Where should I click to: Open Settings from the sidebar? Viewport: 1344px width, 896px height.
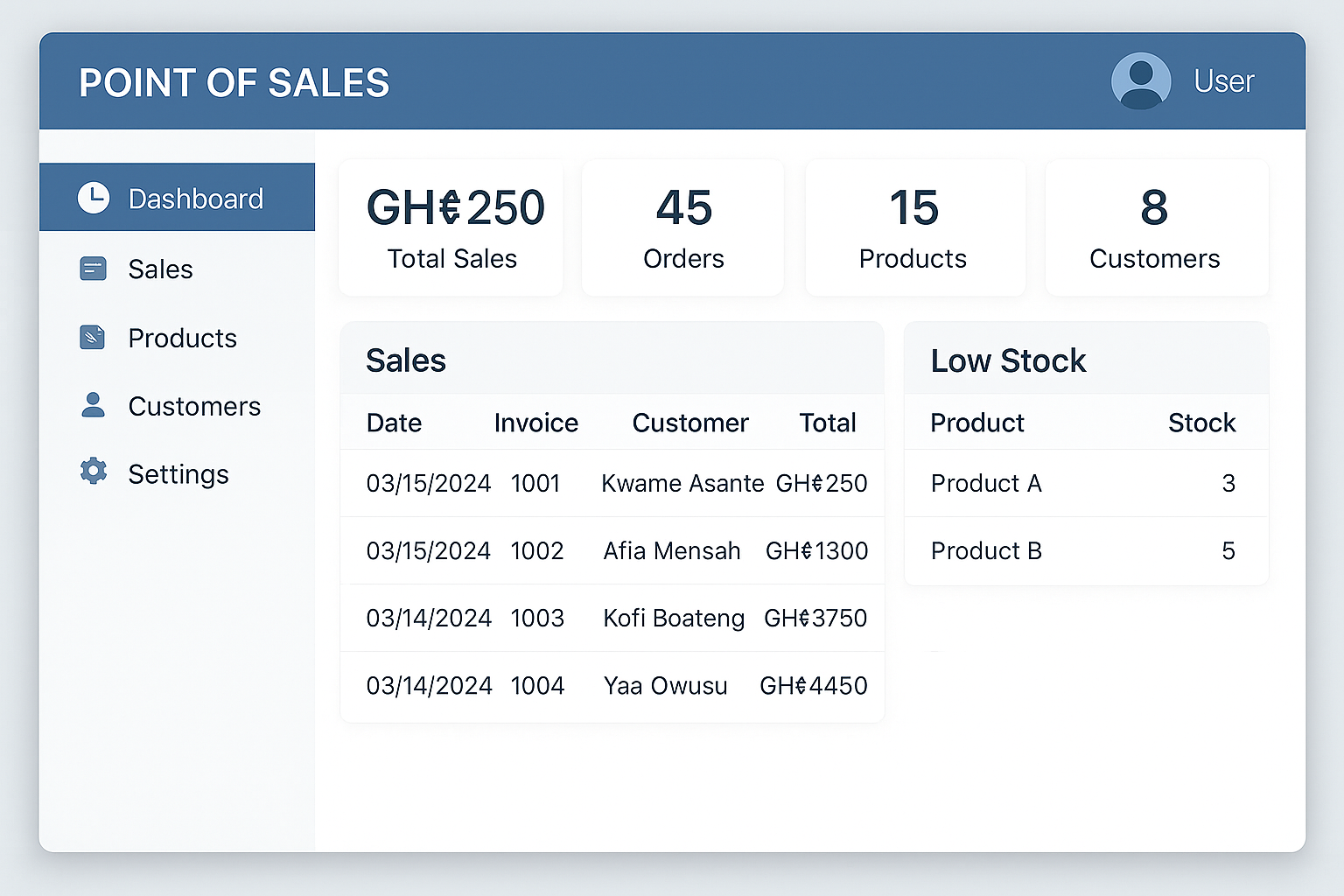[x=177, y=473]
